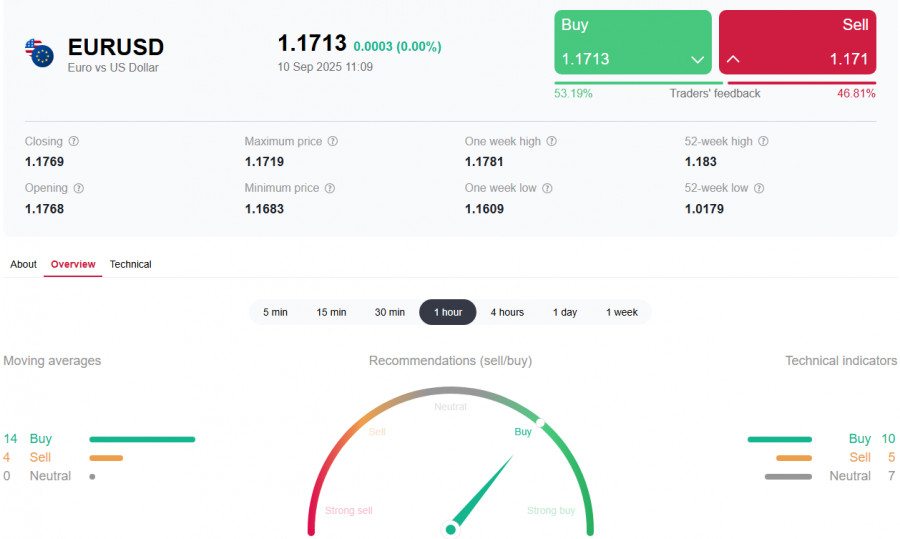Click the 4 Sell moving averages row
900x539 pixels.
point(63,458)
